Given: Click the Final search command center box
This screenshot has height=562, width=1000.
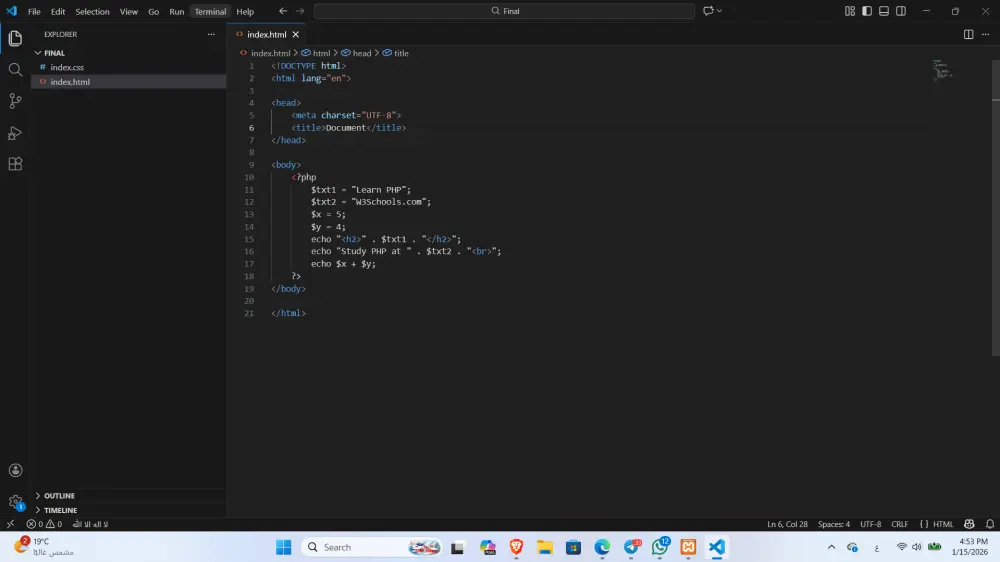Looking at the screenshot, I should coord(504,11).
